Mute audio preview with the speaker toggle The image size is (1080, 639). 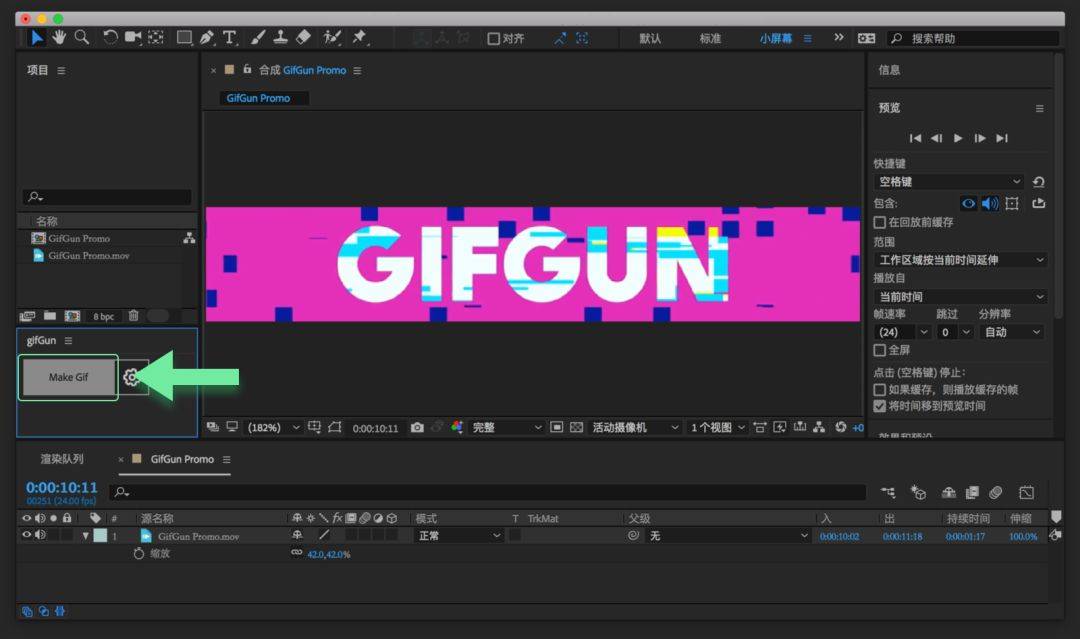[x=990, y=203]
